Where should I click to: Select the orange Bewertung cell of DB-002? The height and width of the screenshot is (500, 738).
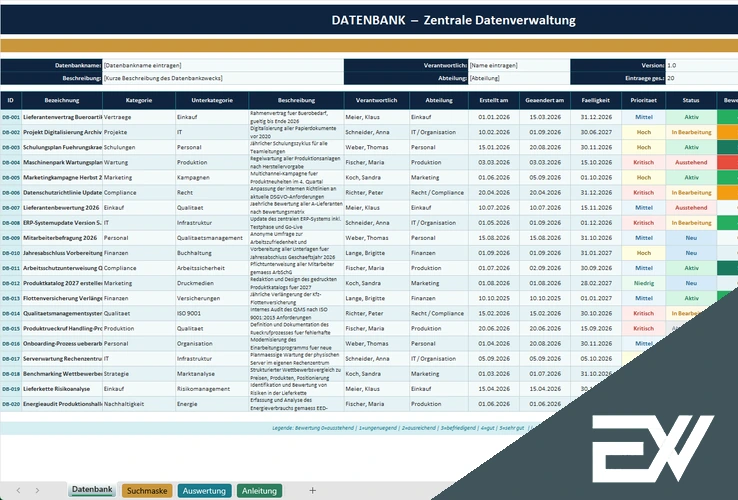728,132
